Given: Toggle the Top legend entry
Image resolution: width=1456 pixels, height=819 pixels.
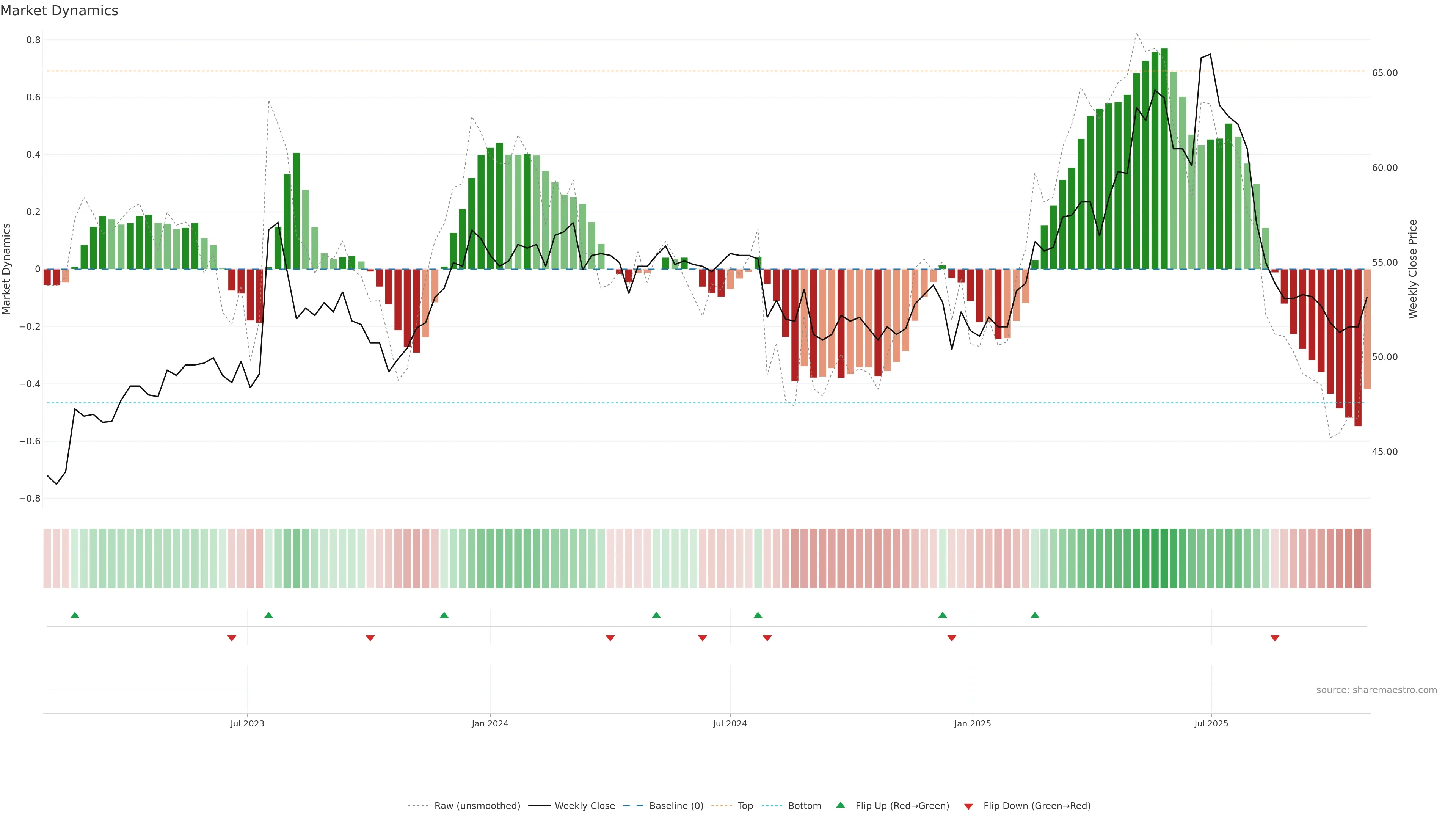Looking at the screenshot, I should pos(745,805).
